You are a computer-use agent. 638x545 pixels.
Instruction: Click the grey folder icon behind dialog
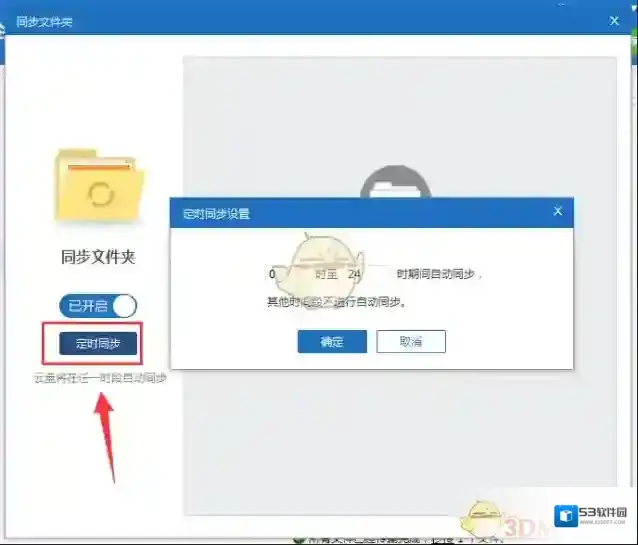(395, 183)
